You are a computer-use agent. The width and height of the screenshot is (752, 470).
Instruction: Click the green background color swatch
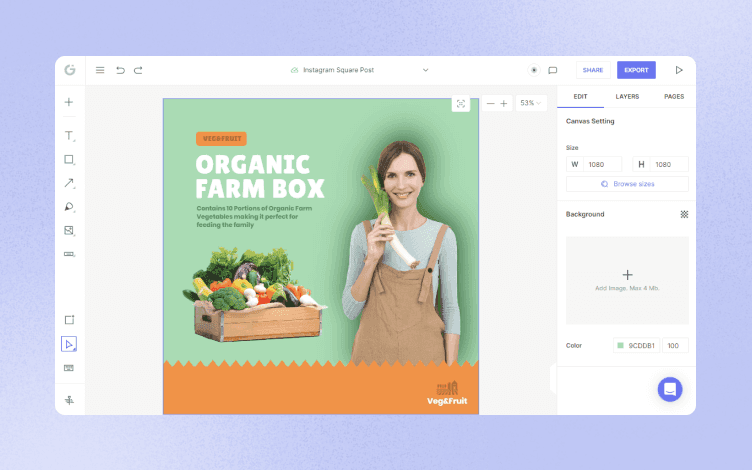point(620,346)
